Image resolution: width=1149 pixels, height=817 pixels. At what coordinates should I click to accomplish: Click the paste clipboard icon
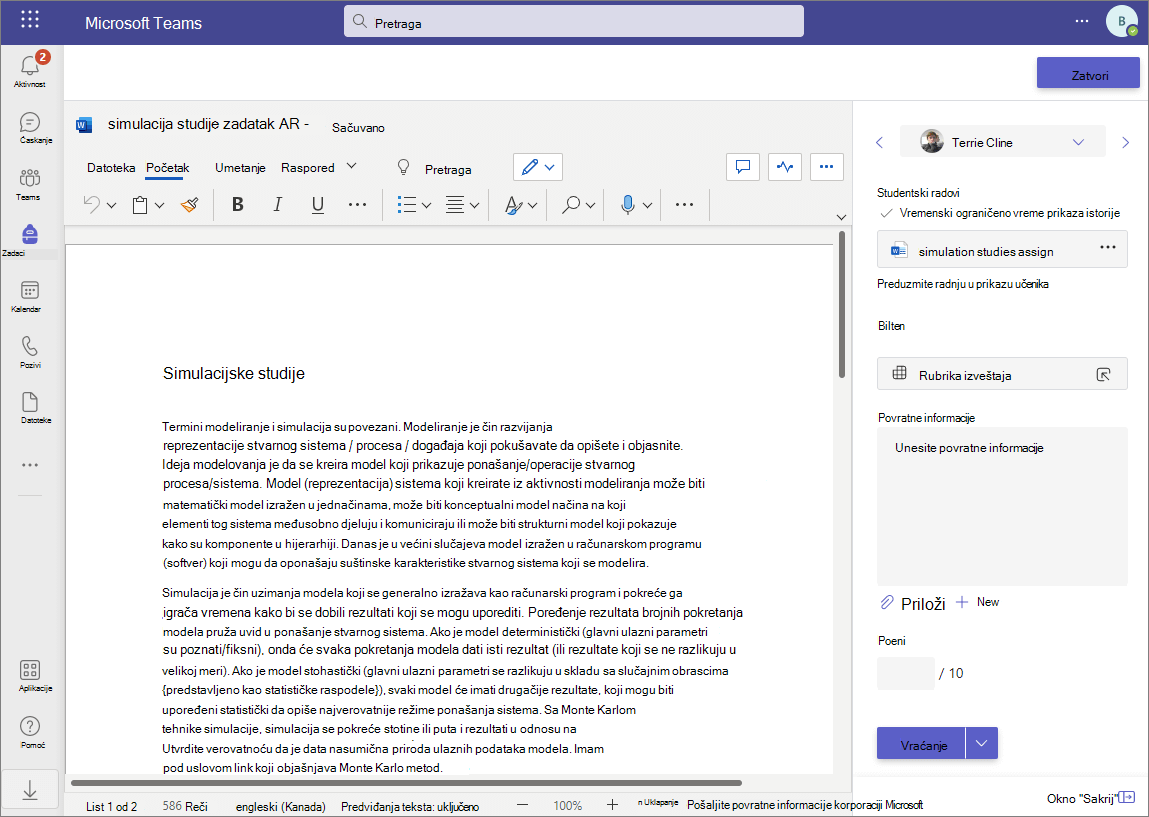point(140,204)
